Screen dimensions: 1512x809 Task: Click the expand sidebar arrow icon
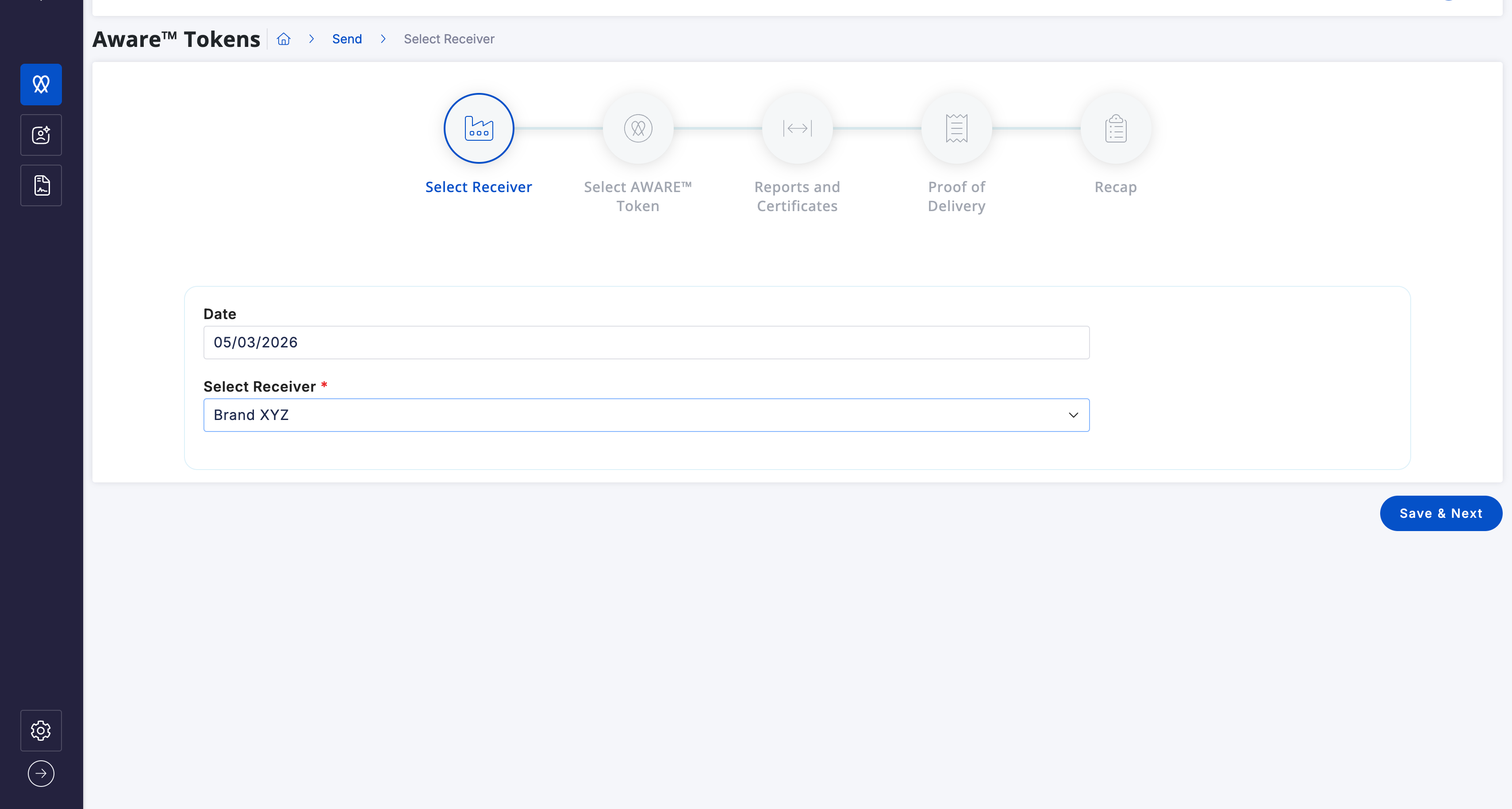click(41, 773)
